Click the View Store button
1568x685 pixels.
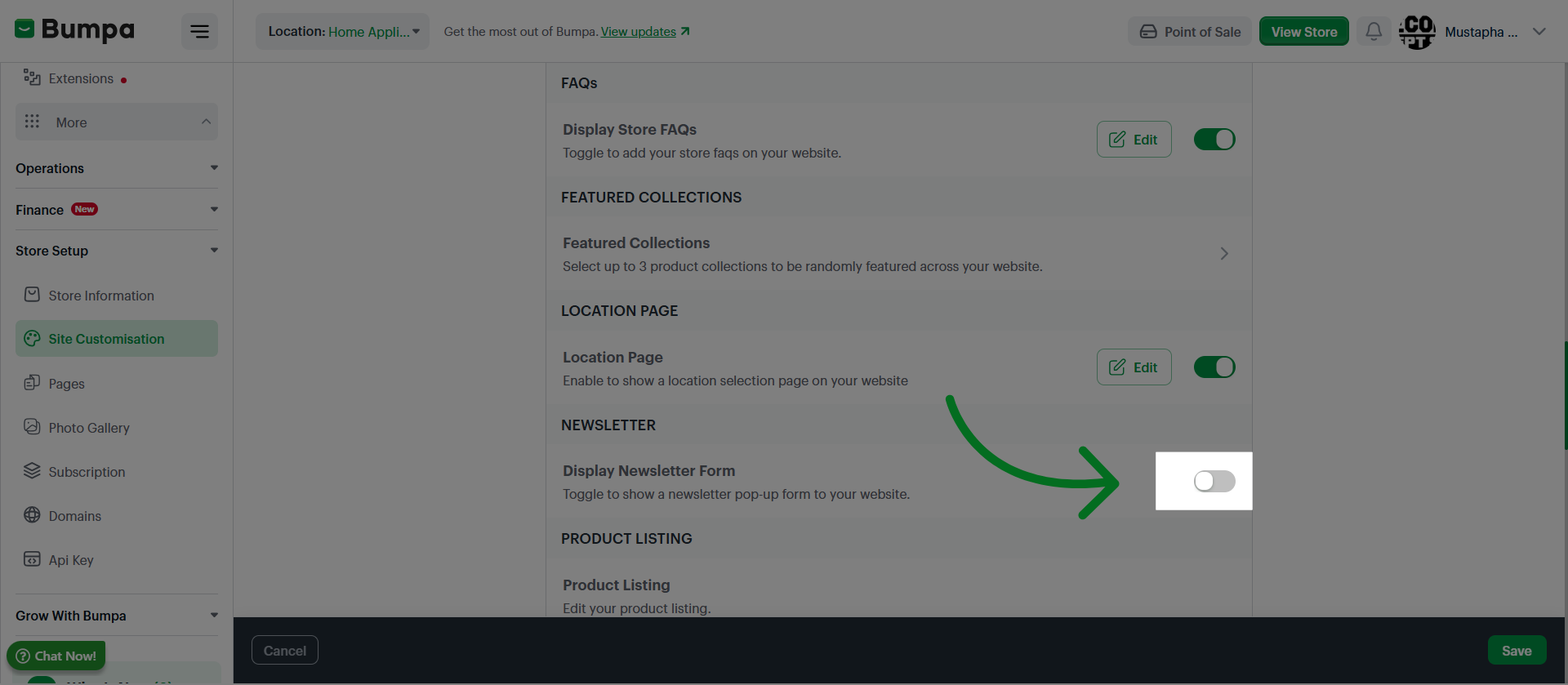click(x=1304, y=32)
